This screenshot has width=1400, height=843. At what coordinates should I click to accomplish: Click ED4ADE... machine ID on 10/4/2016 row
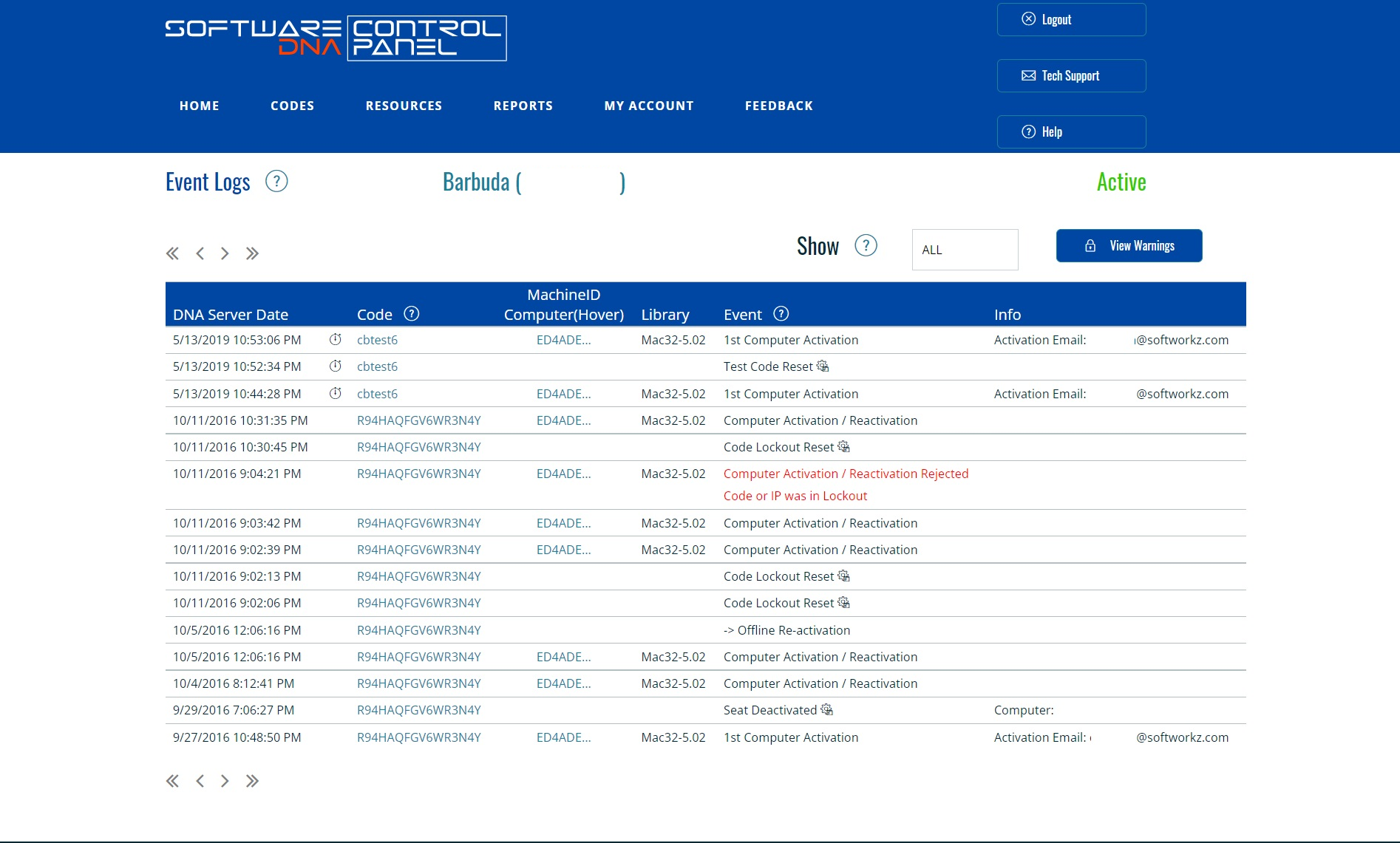[x=563, y=683]
